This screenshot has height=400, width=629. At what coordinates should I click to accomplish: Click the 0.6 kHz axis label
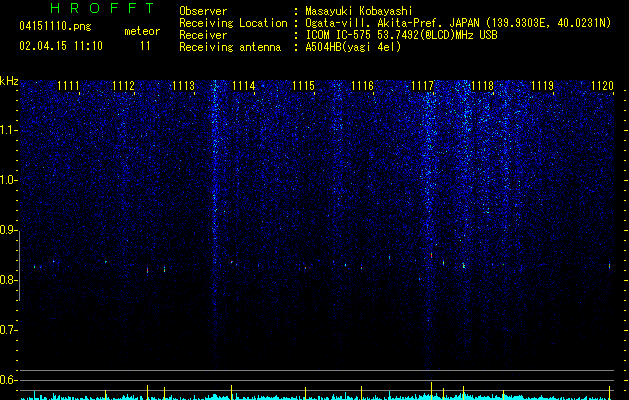point(8,380)
